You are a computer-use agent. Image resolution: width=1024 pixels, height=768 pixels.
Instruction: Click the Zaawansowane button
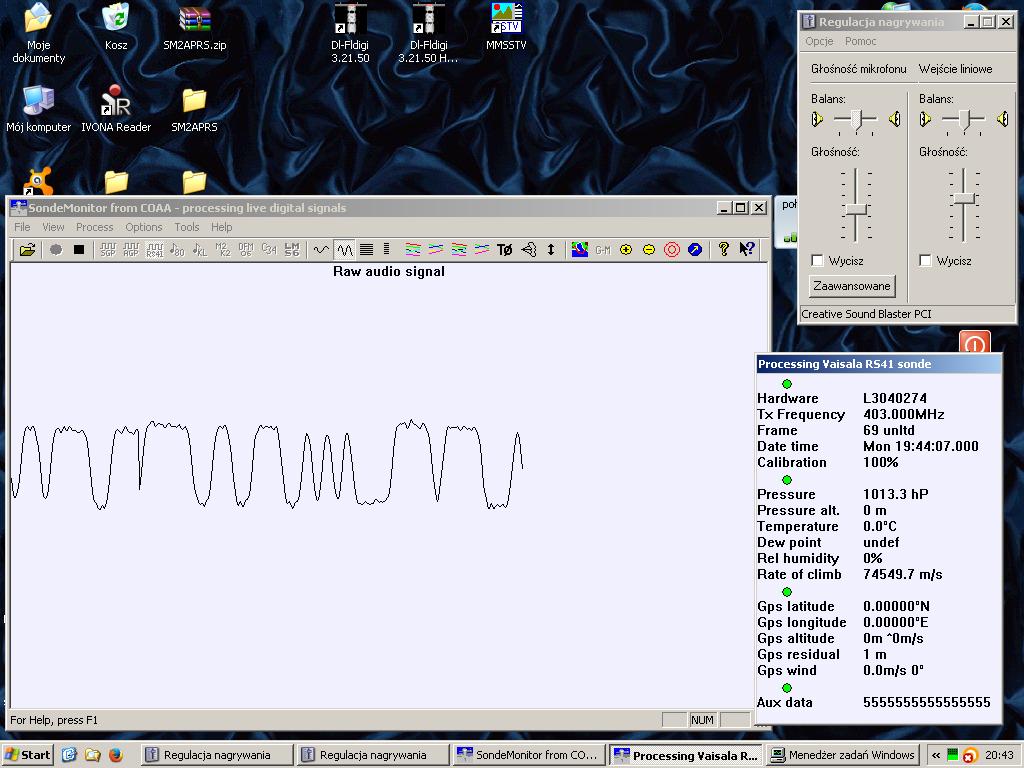pyautogui.click(x=852, y=285)
